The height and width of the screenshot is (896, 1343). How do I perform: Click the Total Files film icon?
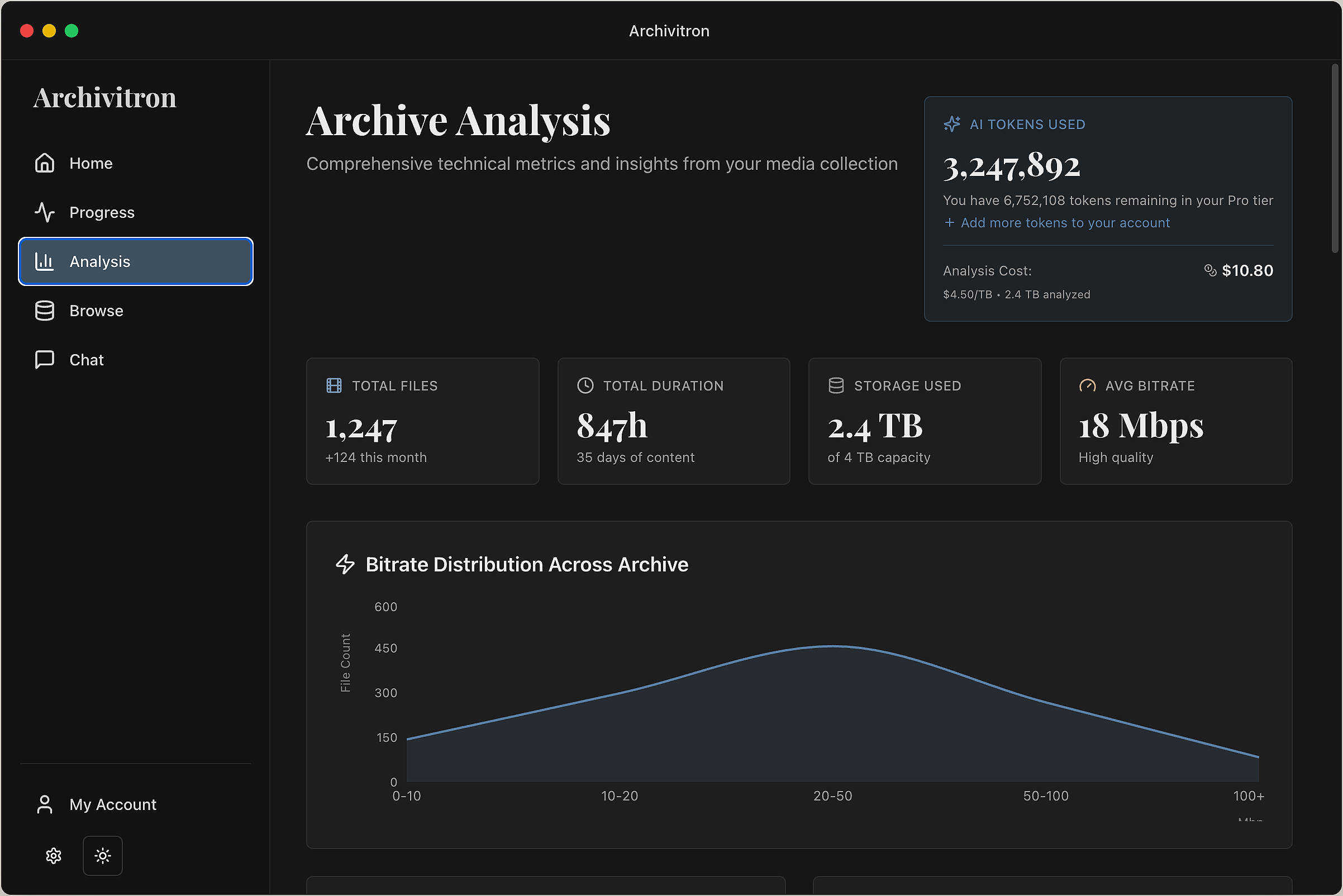point(334,385)
